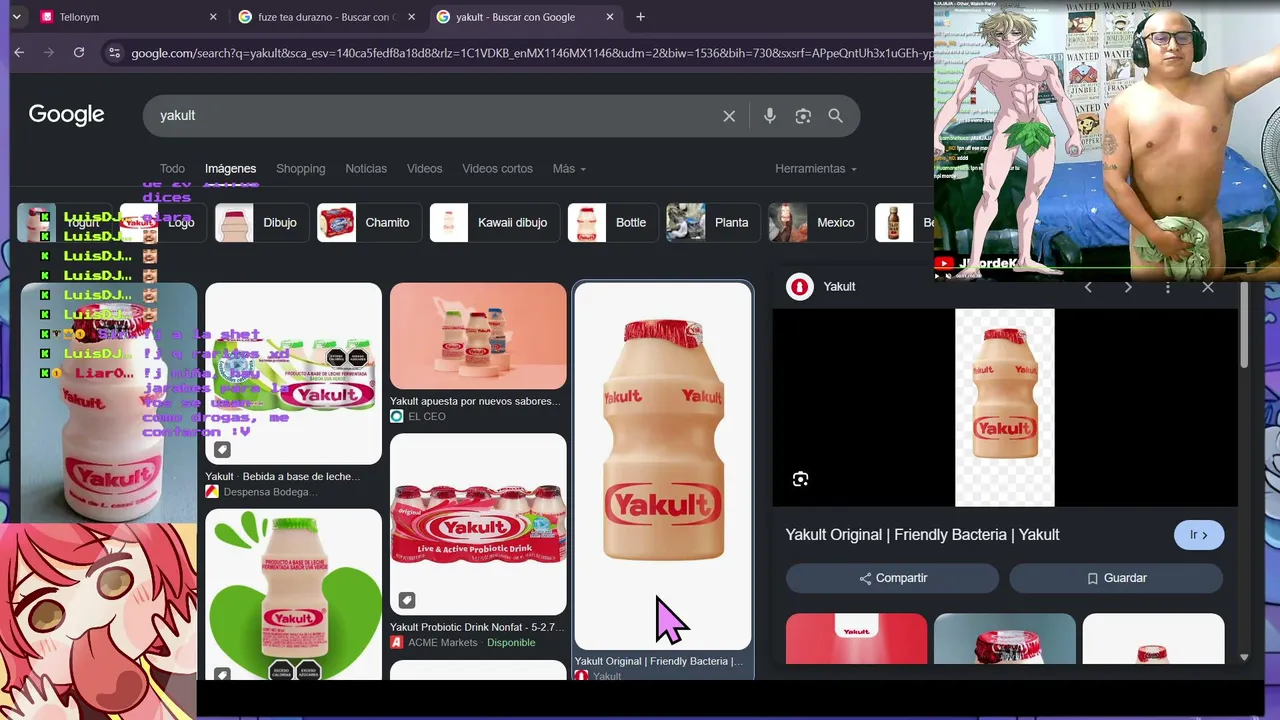The height and width of the screenshot is (720, 1280).
Task: Open the Yakult six-pack green bottles image
Action: click(x=293, y=373)
